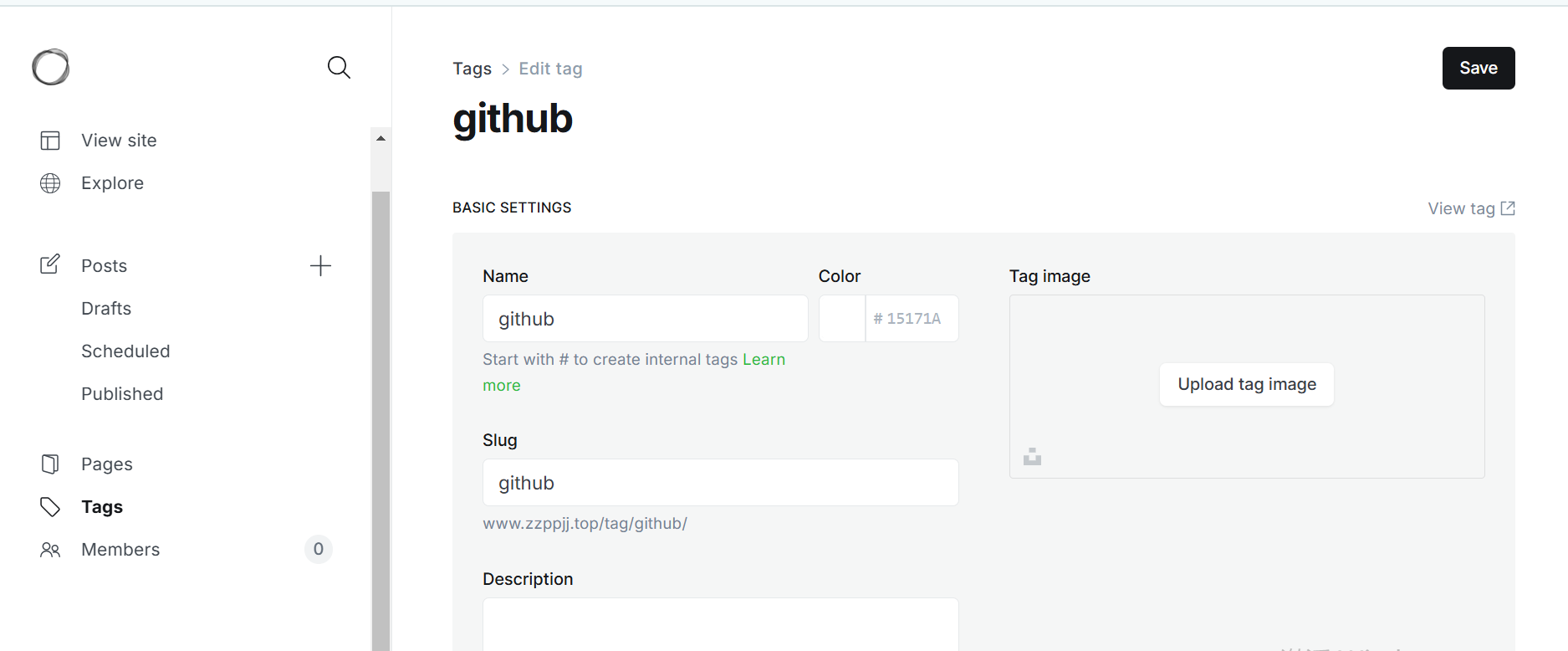This screenshot has width=1568, height=651.
Task: Click the Ghost site logo icon
Action: pyautogui.click(x=51, y=67)
